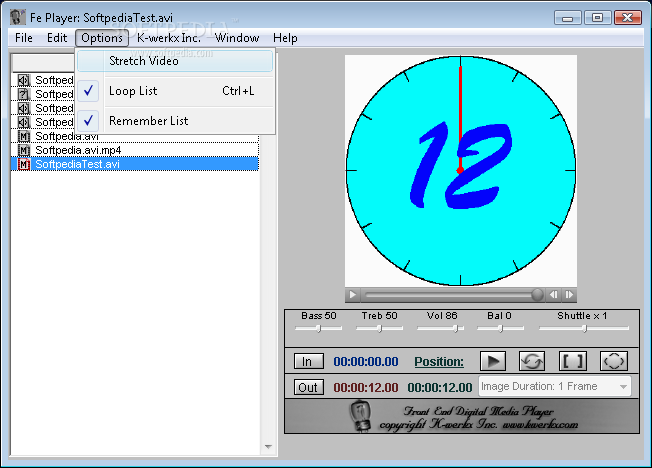Close the open Options menu
Screen dimensions: 652x468
102,38
